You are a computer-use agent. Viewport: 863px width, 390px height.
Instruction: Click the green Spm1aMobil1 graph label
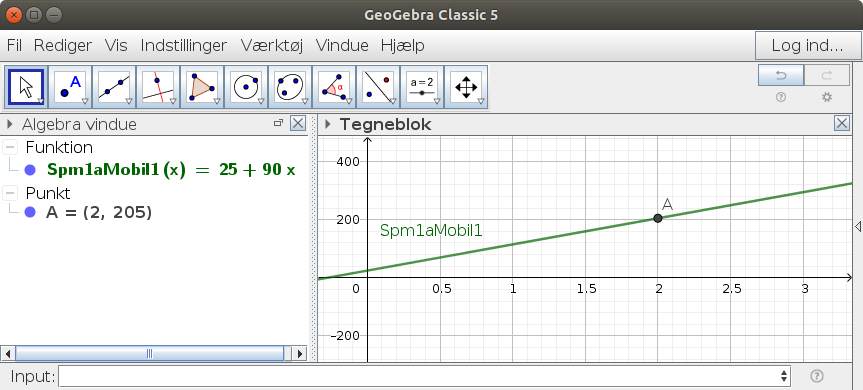point(431,230)
